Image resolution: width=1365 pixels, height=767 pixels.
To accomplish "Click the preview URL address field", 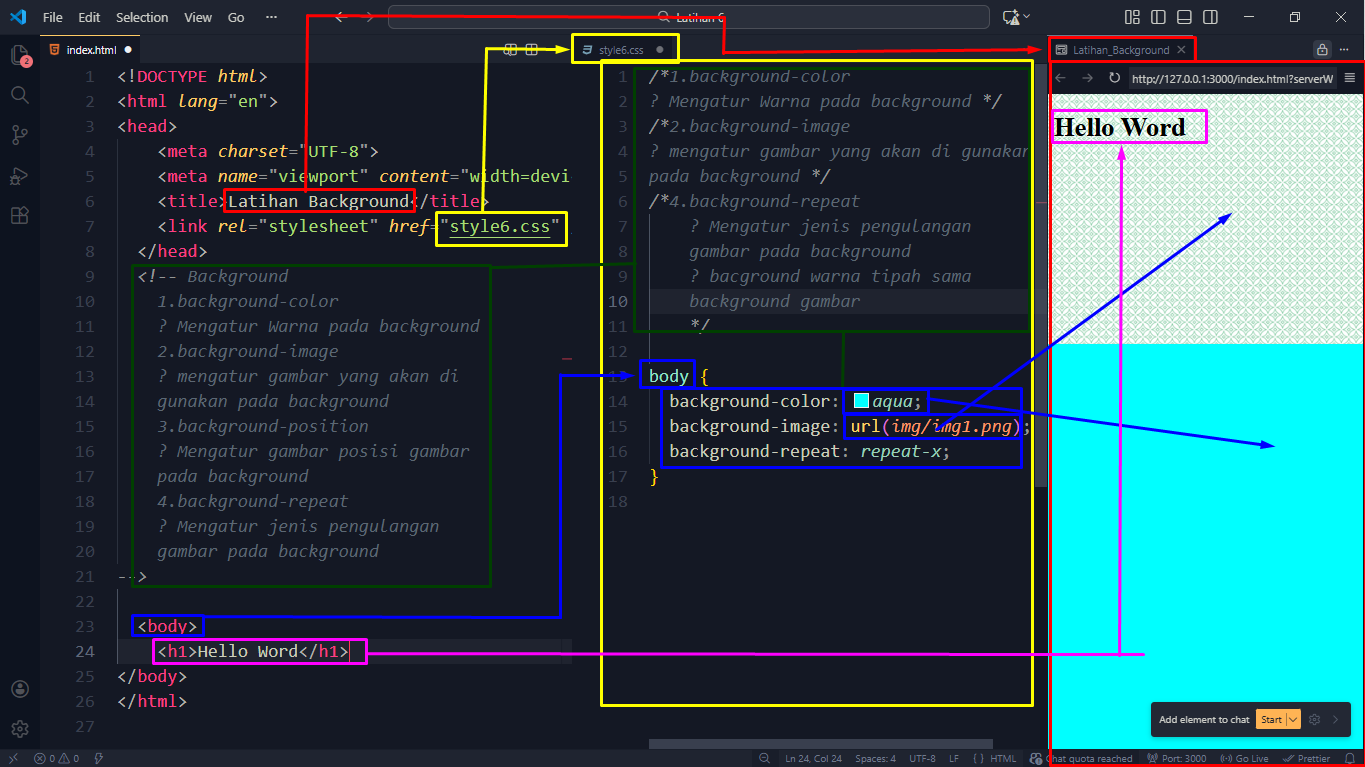I will (1232, 78).
